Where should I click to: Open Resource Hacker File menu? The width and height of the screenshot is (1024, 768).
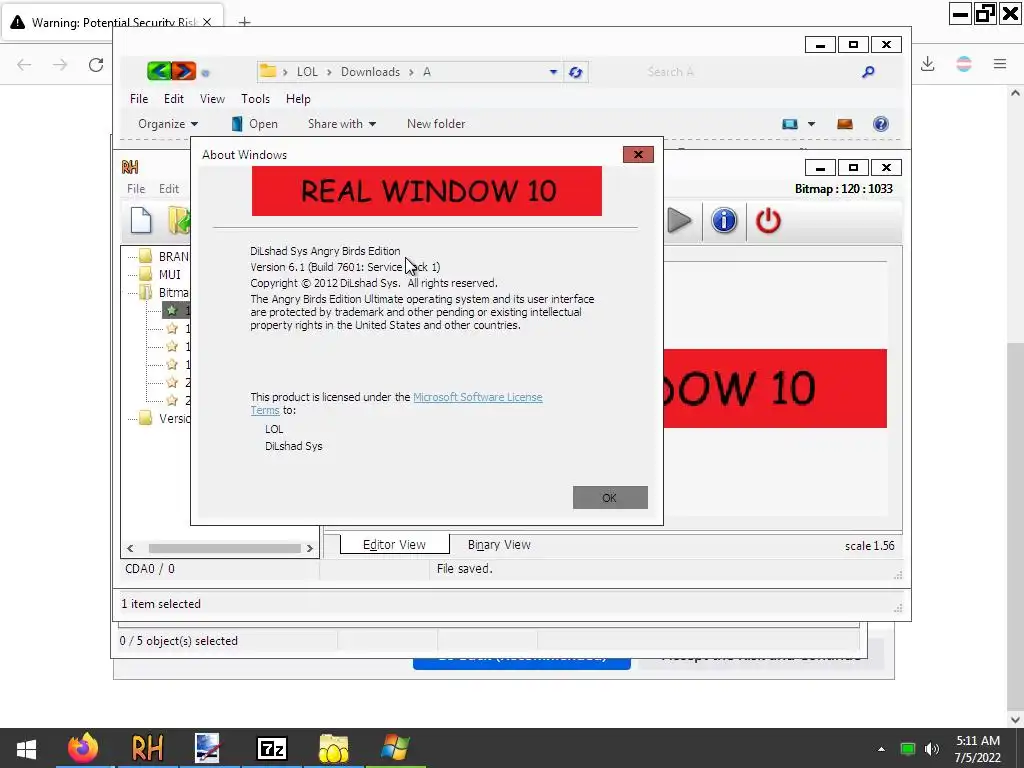pyautogui.click(x=136, y=189)
